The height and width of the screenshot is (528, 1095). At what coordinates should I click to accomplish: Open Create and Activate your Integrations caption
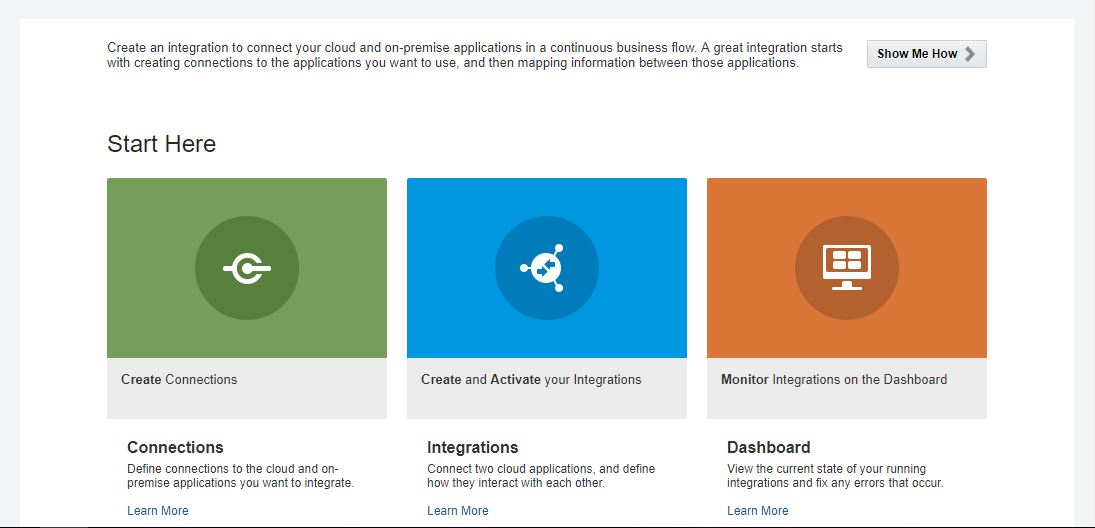[x=531, y=380]
